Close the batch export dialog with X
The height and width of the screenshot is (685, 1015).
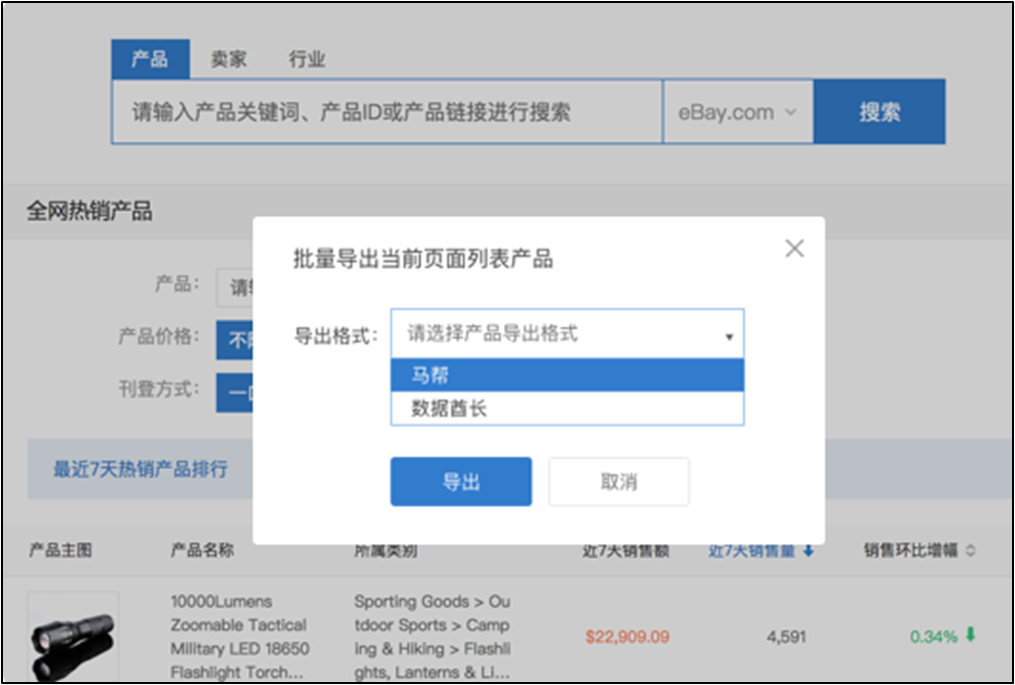794,249
